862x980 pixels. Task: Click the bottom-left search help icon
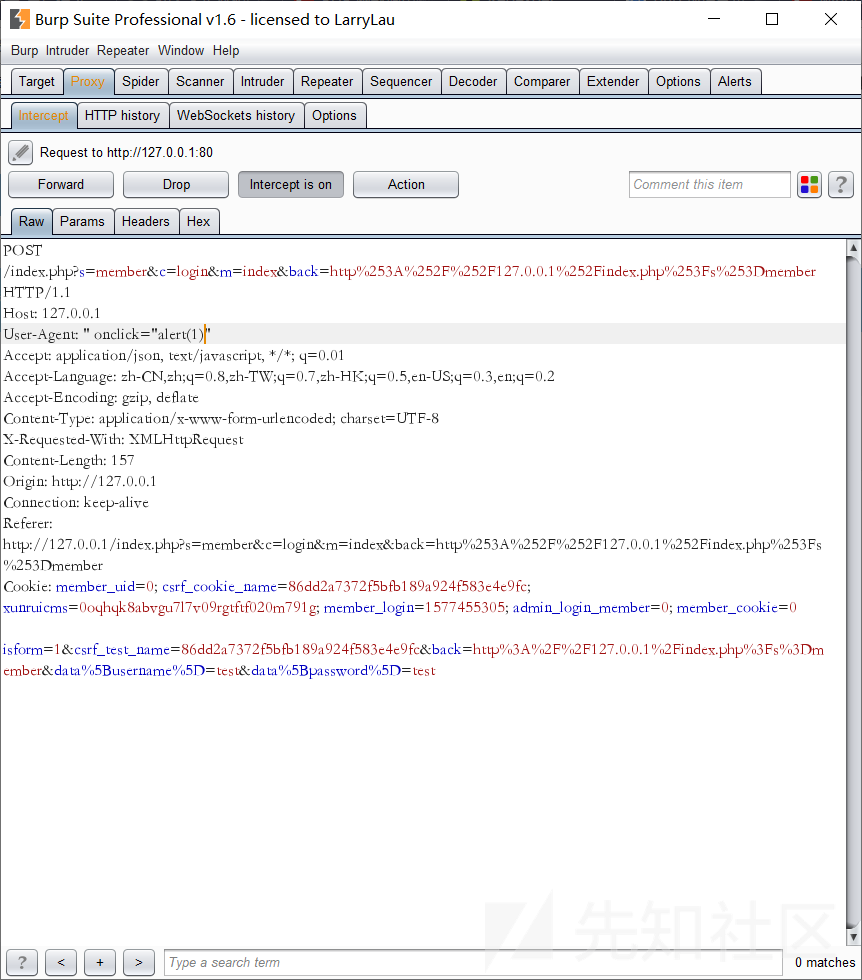pos(22,962)
